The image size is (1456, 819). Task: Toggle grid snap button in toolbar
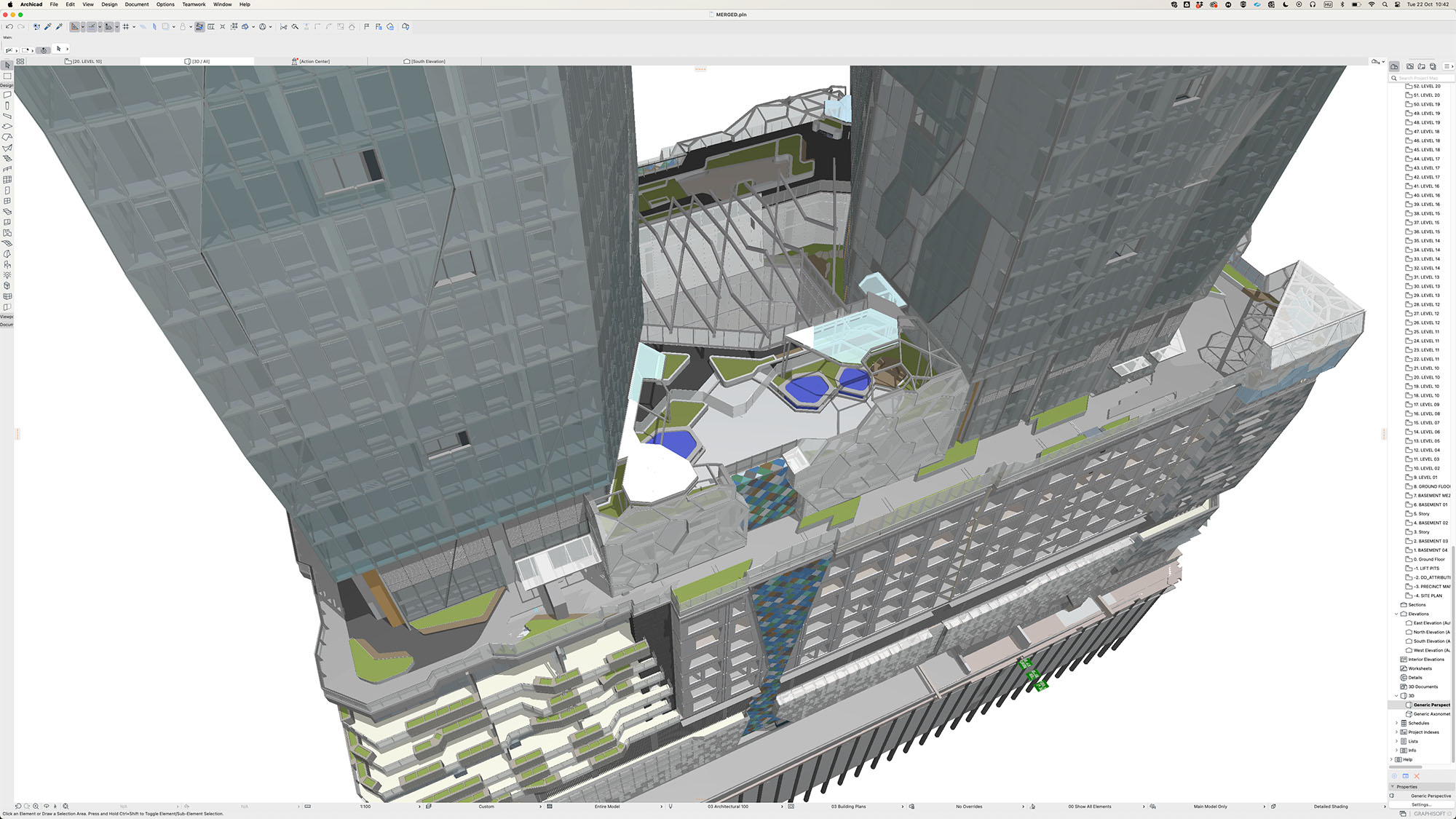(126, 27)
